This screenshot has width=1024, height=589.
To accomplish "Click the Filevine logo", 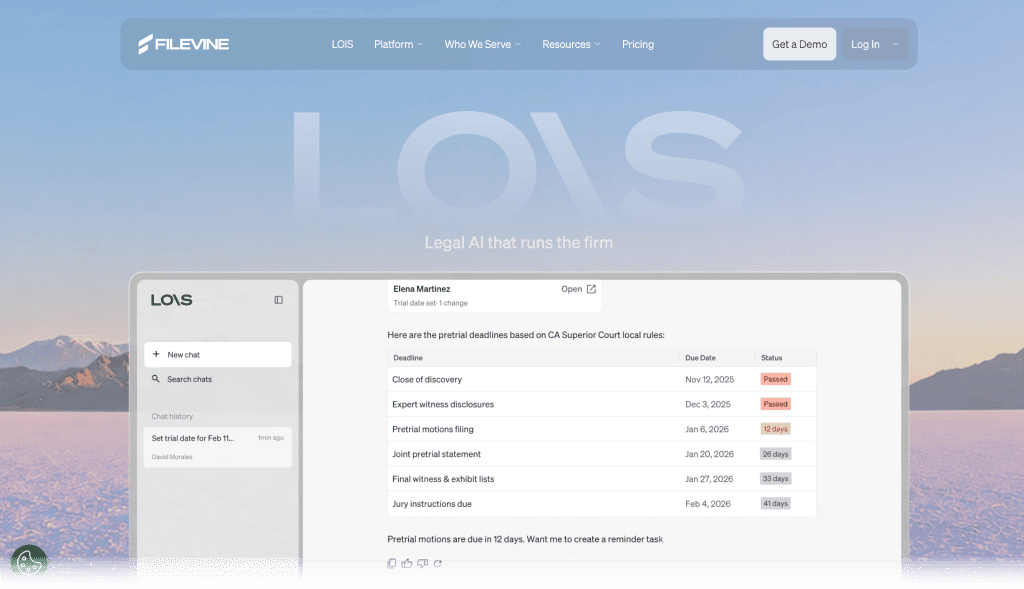I will (x=184, y=44).
